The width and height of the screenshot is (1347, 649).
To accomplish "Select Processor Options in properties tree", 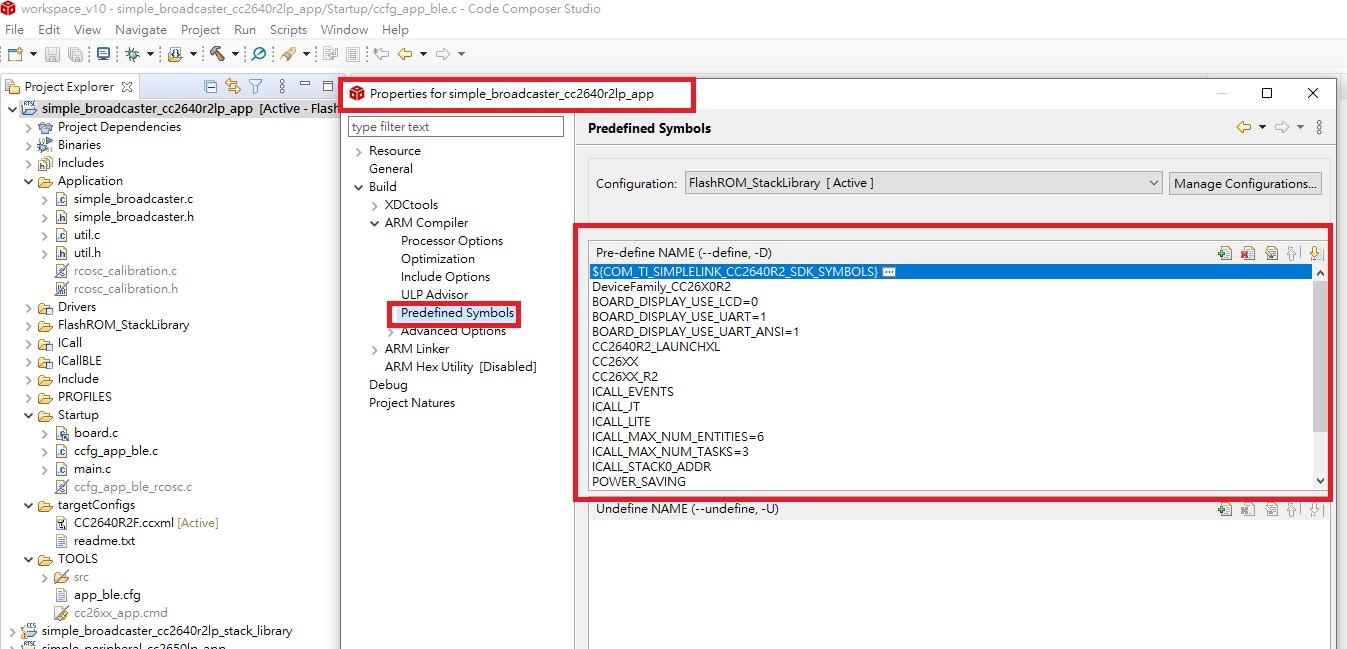I will (452, 241).
